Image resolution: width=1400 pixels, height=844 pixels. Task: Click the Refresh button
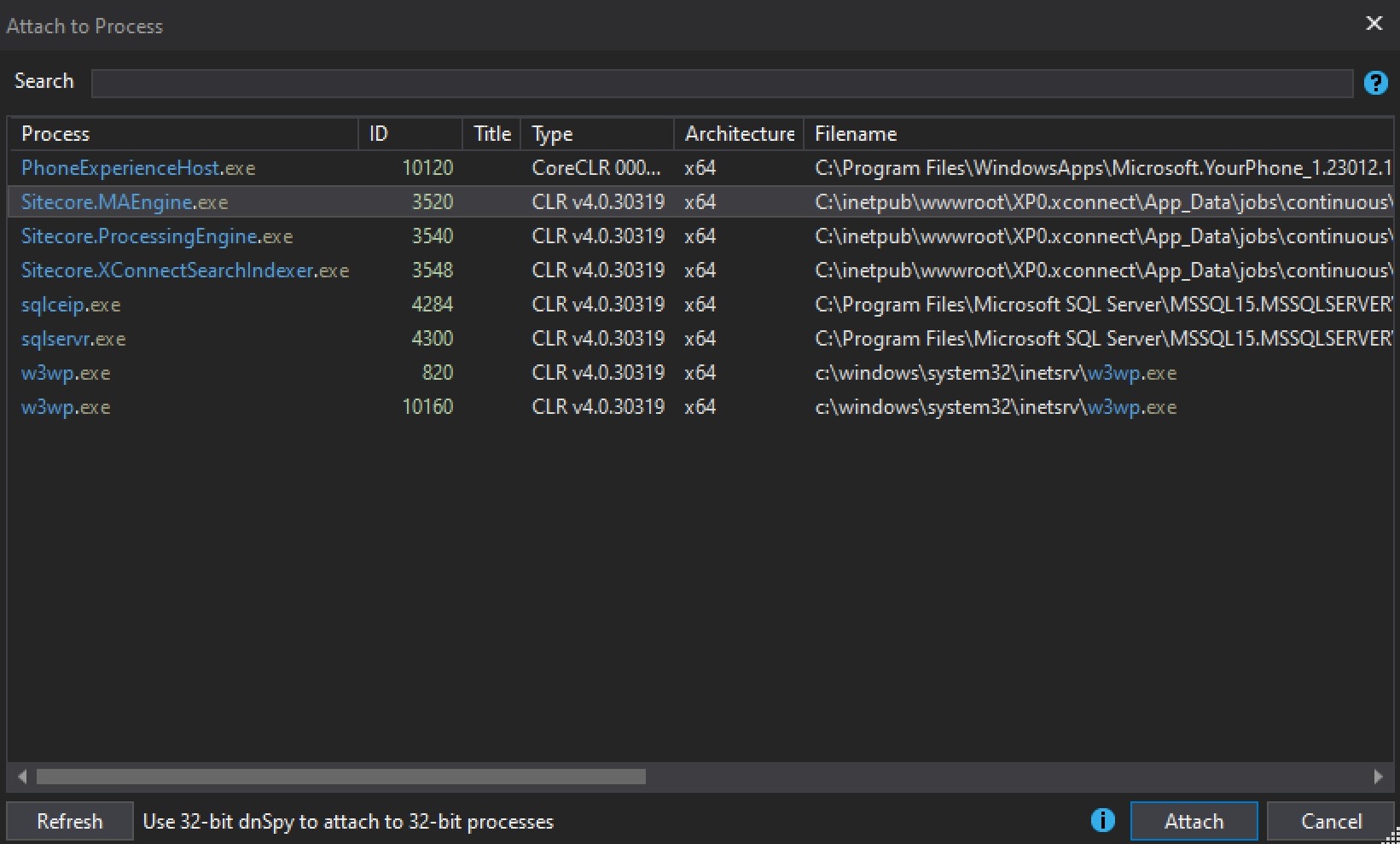69,820
